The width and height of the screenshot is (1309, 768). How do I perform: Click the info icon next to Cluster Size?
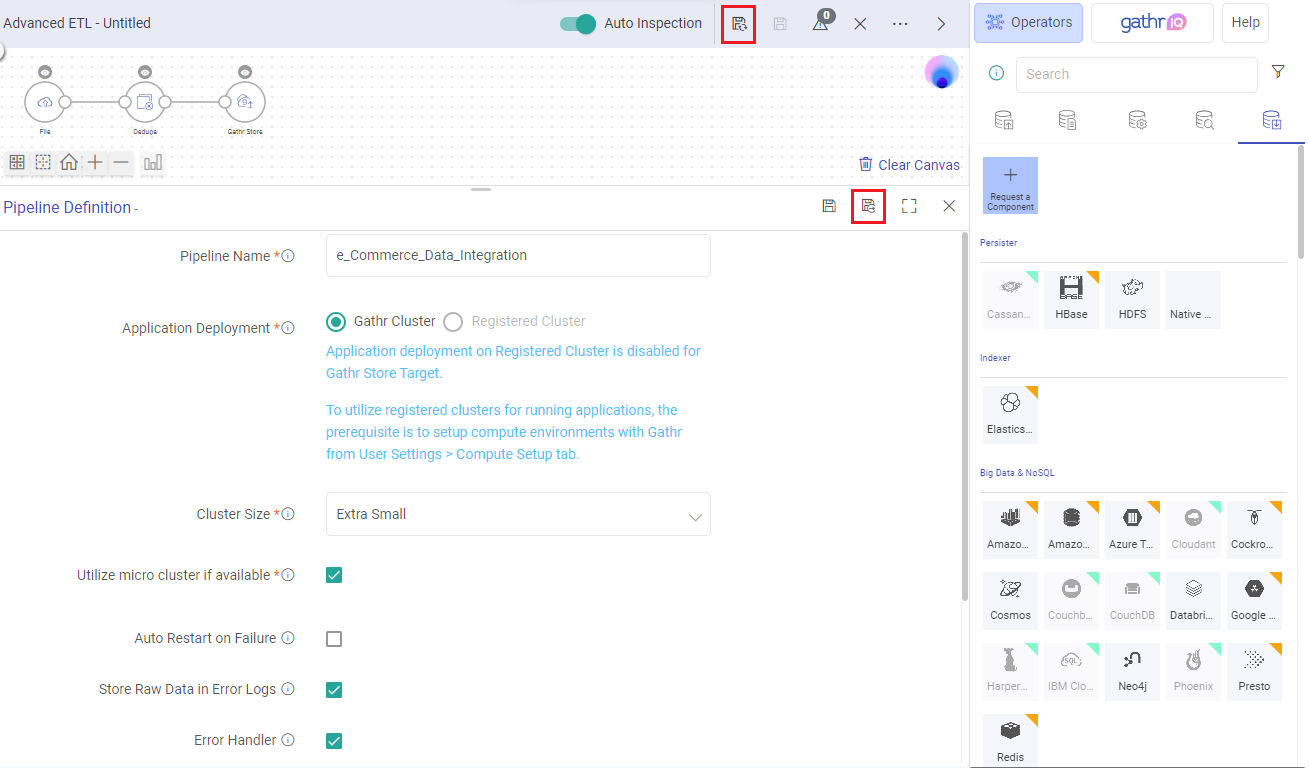288,514
